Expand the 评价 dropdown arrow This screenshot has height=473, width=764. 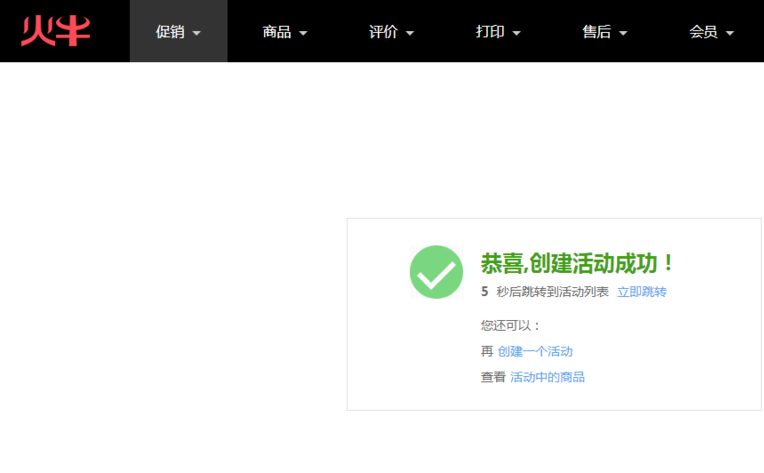[410, 33]
